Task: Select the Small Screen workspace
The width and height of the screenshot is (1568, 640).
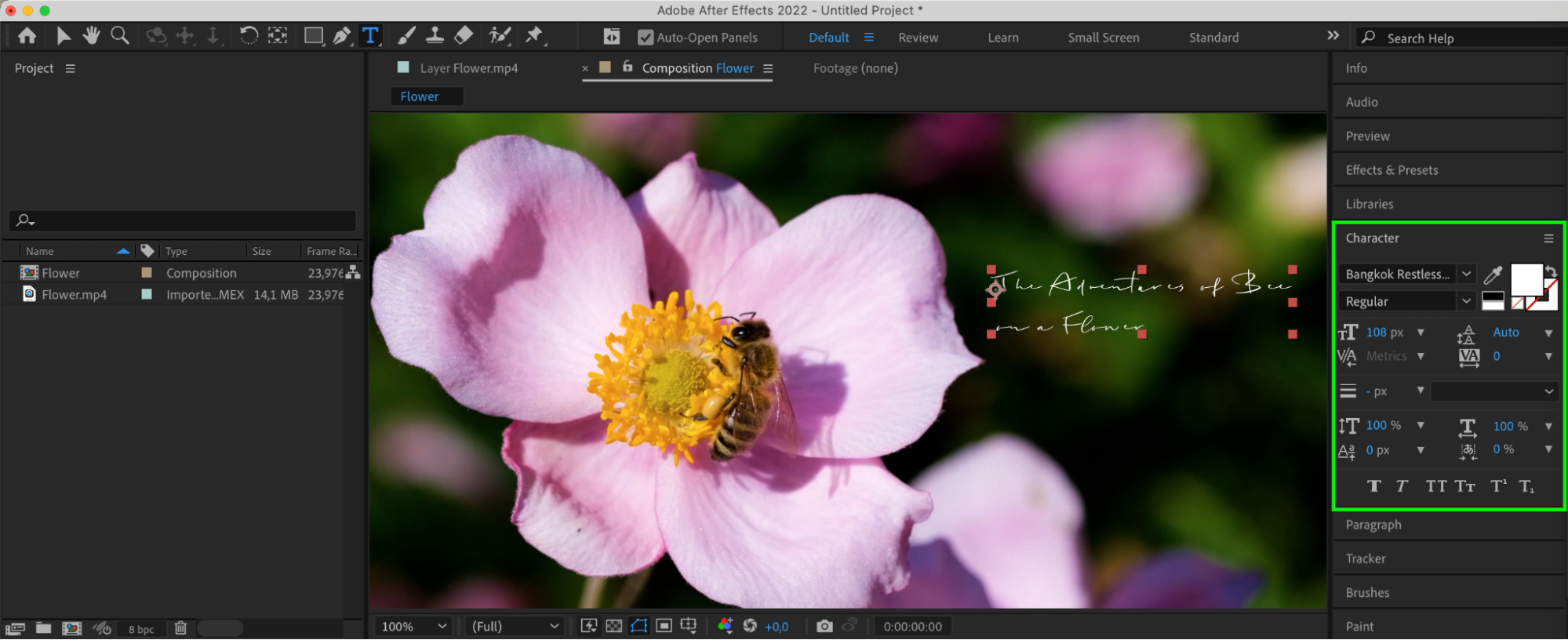Action: pyautogui.click(x=1103, y=38)
